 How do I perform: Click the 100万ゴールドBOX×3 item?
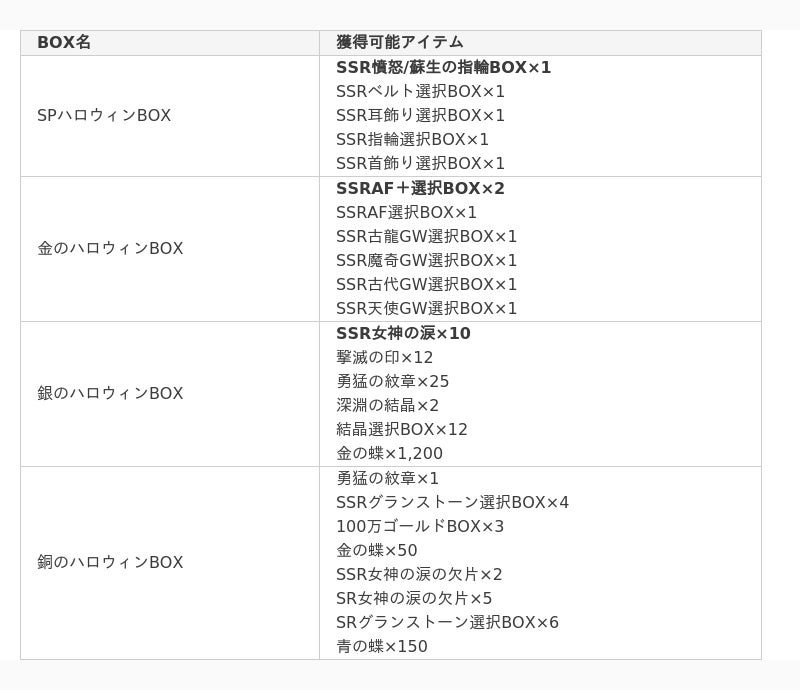[x=420, y=526]
